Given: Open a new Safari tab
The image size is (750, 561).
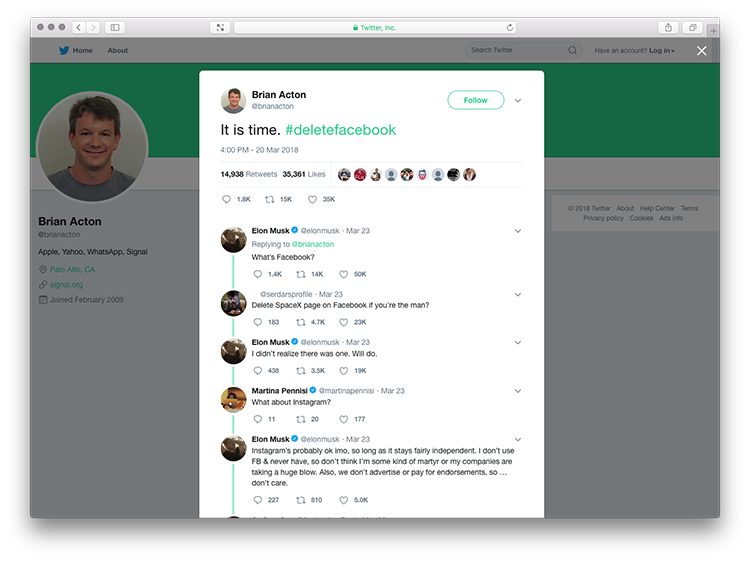Looking at the screenshot, I should [x=713, y=31].
